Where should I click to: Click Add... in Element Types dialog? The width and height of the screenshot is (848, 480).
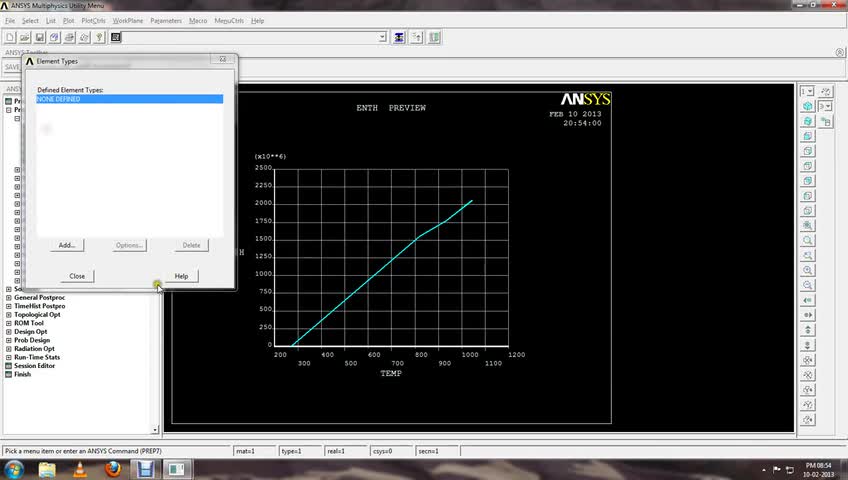[67, 245]
